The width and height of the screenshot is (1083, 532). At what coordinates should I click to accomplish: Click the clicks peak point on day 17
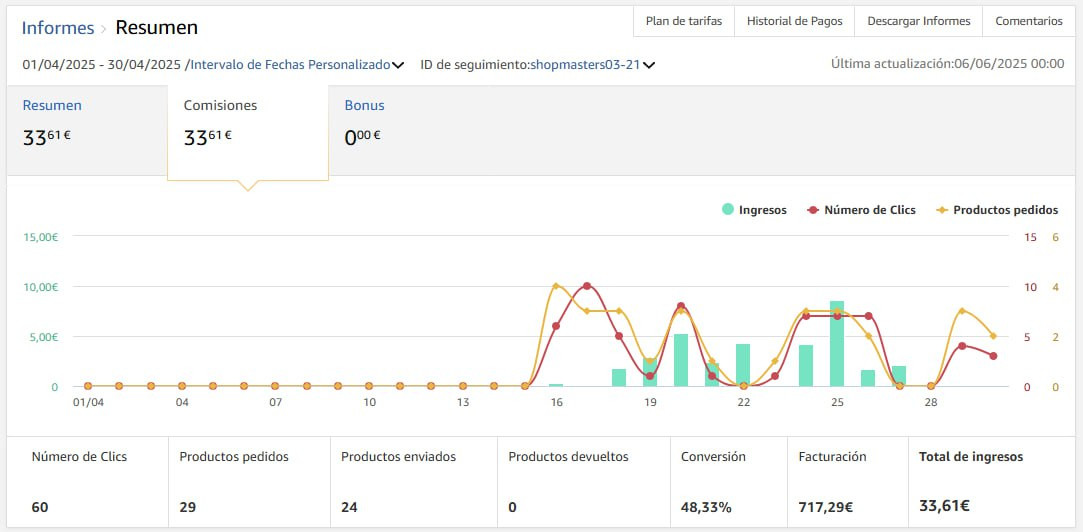point(587,286)
